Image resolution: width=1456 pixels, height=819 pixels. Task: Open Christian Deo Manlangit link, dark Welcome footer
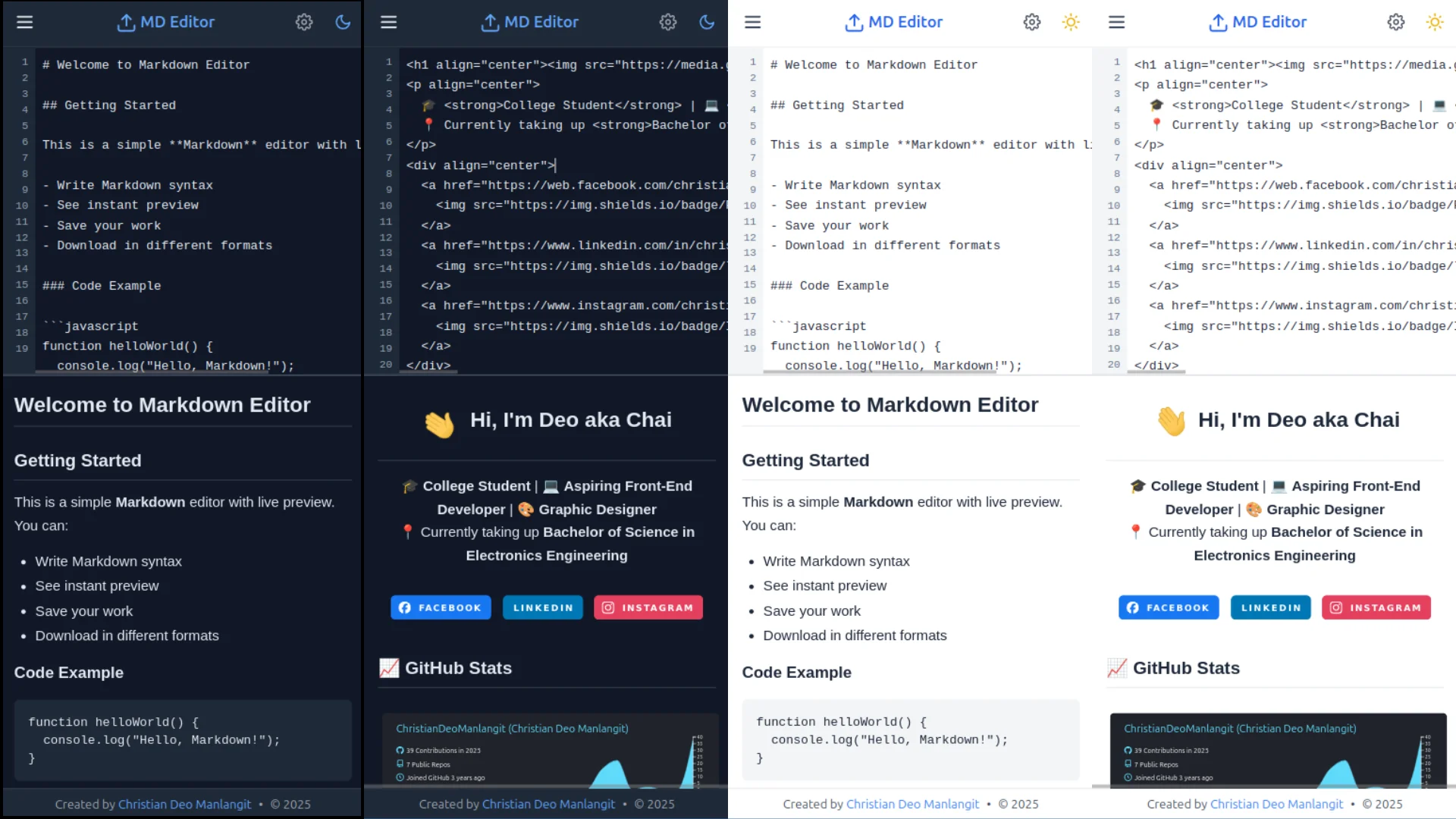pos(184,804)
